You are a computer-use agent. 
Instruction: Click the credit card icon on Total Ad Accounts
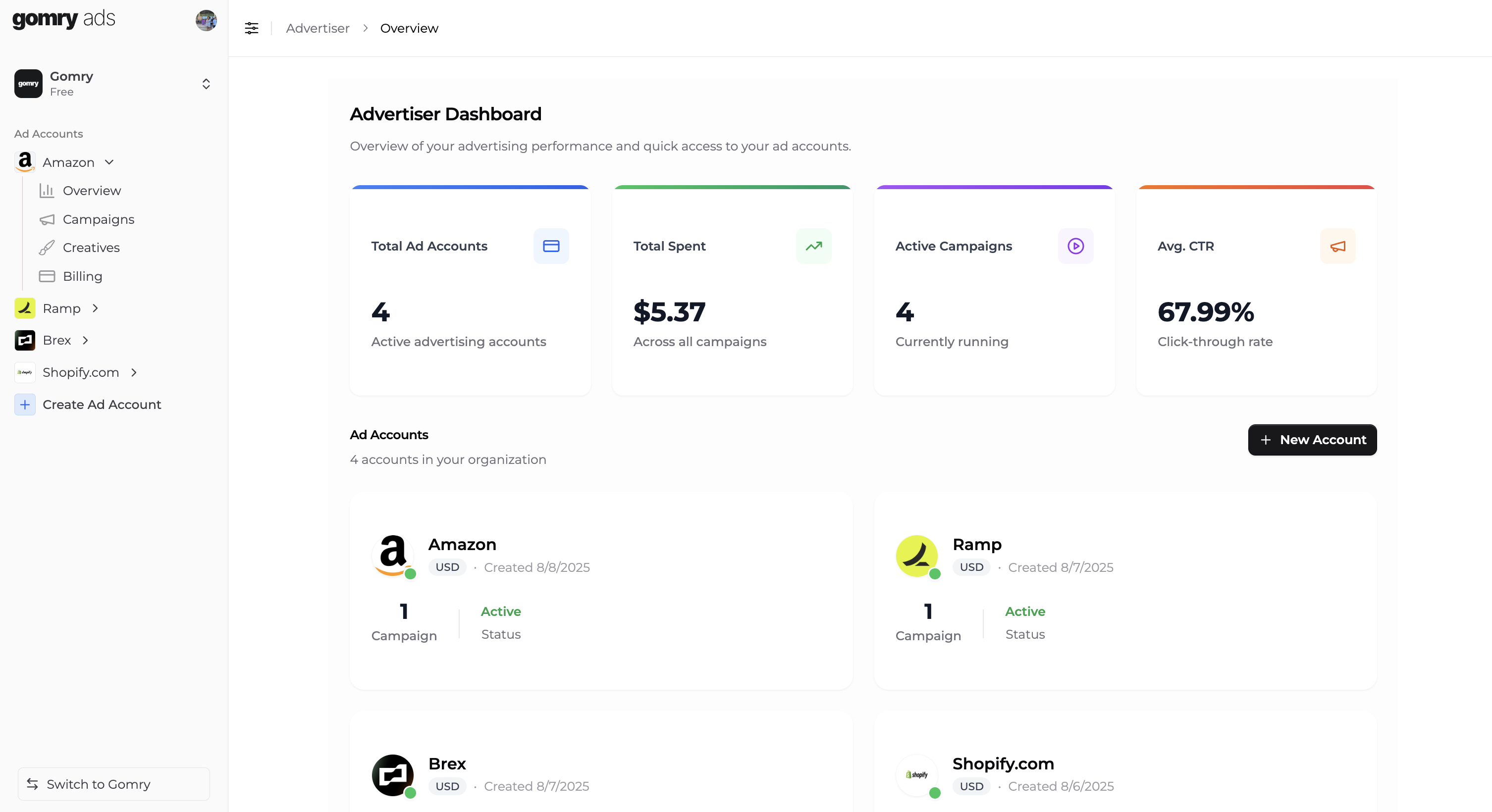click(551, 246)
